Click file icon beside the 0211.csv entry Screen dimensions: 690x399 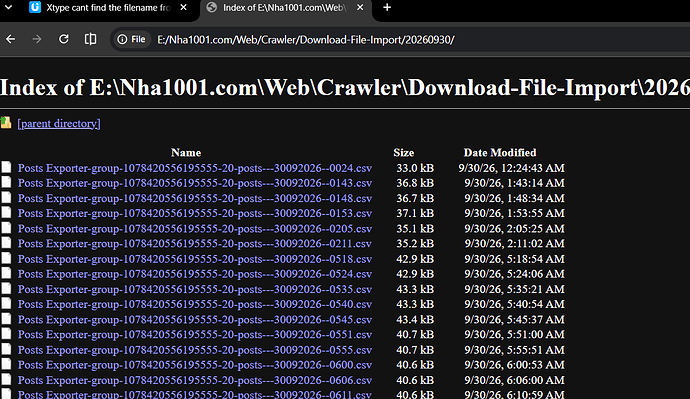pos(6,243)
